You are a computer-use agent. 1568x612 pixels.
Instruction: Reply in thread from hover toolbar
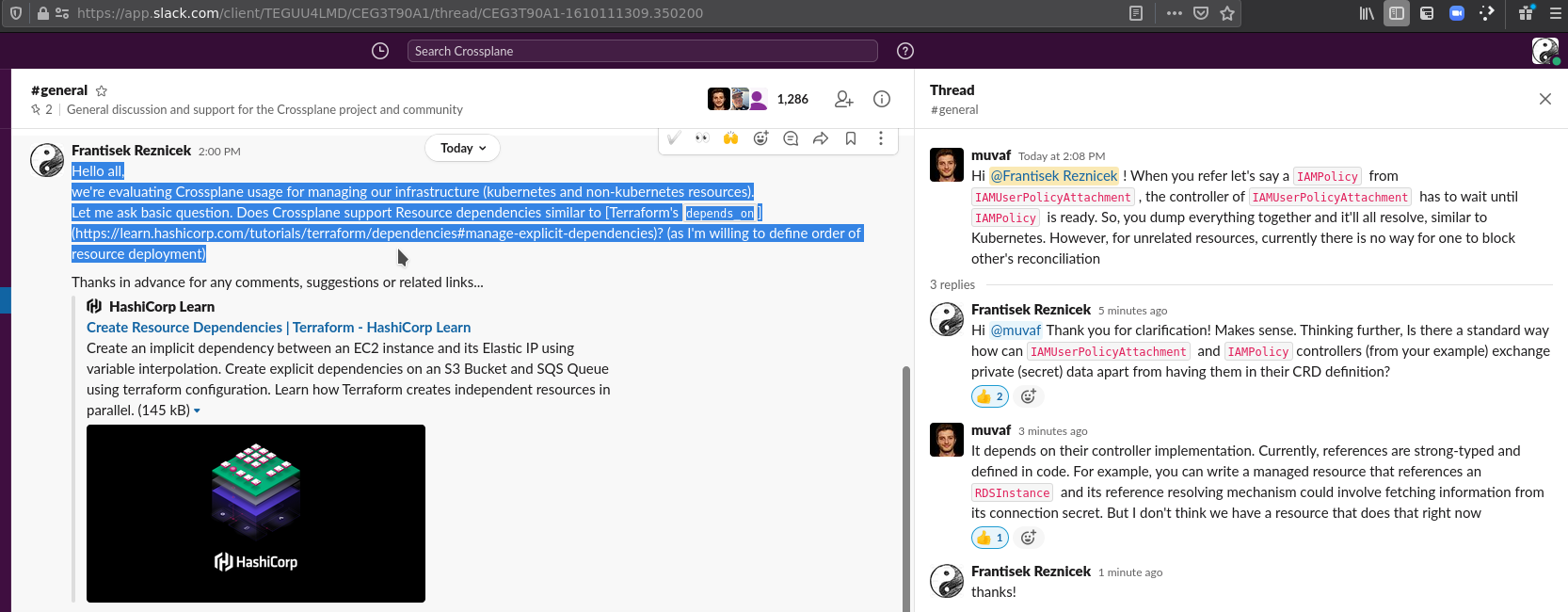[x=791, y=138]
